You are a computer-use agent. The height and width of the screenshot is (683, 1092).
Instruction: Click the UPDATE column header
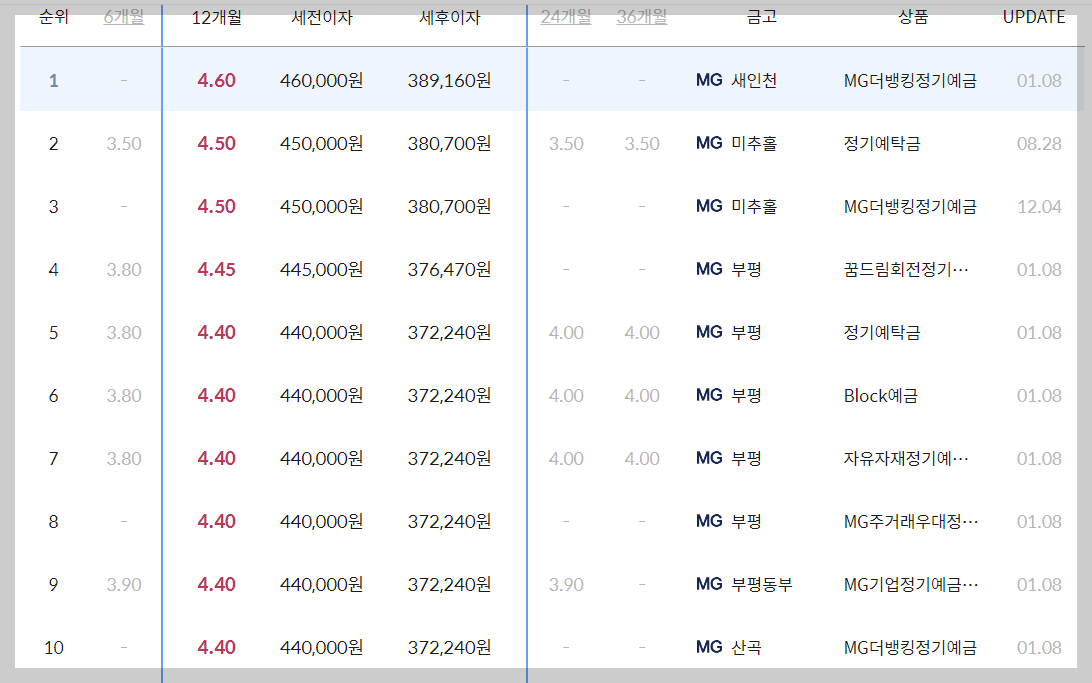point(1034,17)
